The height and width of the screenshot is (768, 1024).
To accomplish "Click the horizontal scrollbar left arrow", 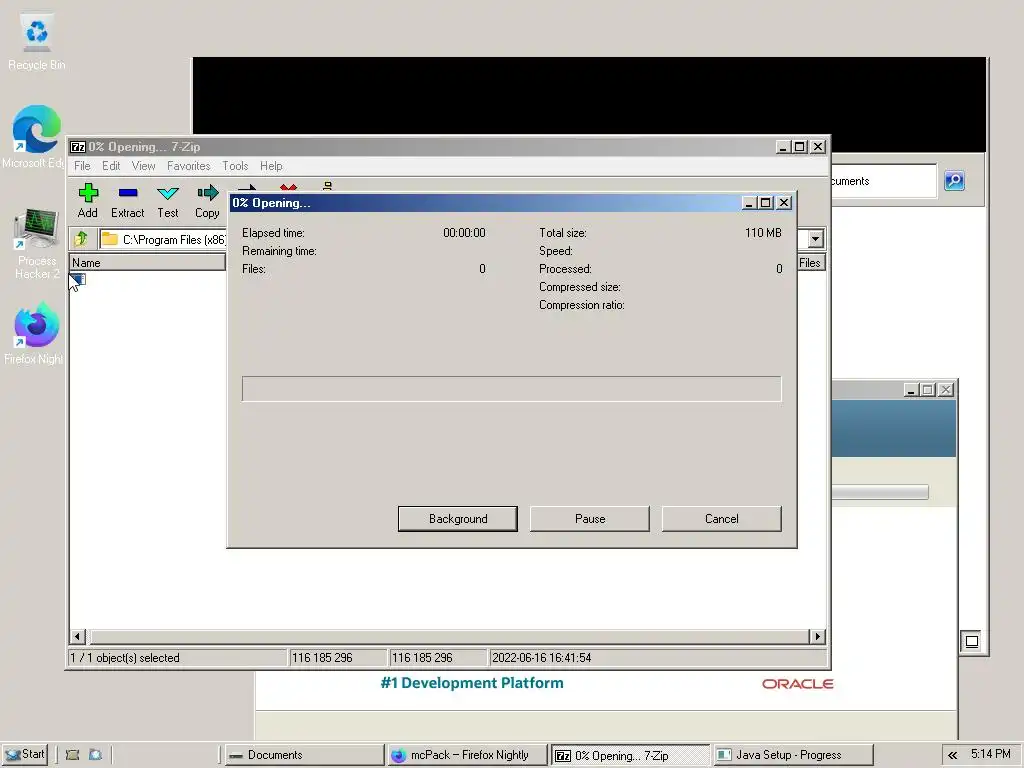I will (x=78, y=636).
